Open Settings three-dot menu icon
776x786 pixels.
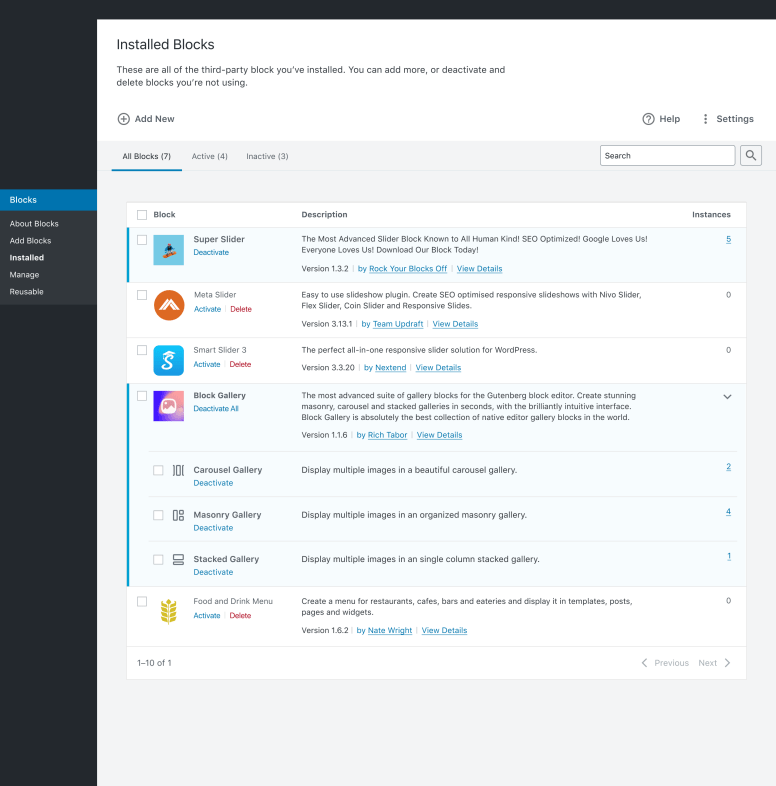click(705, 119)
